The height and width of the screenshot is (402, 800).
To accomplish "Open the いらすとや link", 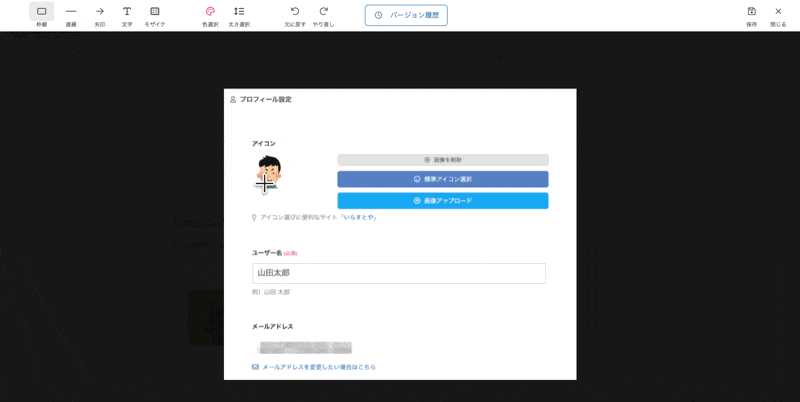I will tap(360, 217).
